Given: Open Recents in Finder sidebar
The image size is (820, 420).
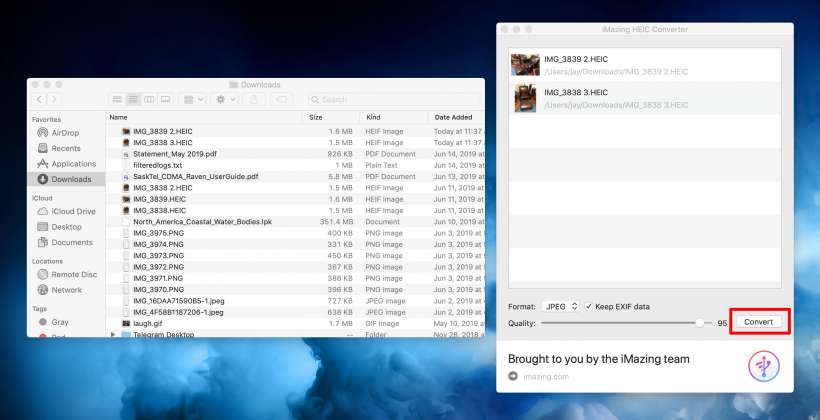Looking at the screenshot, I should [66, 149].
